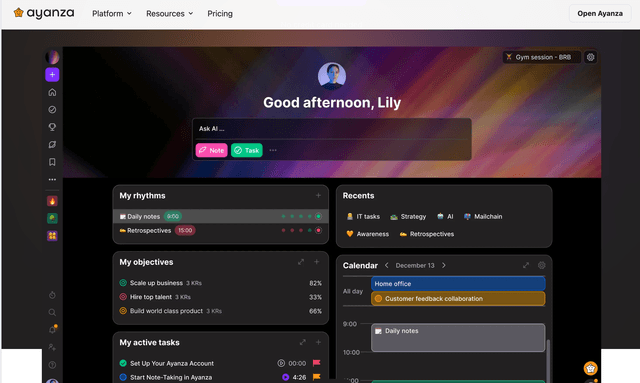Viewport: 640px width, 383px height.
Task: Add a new rhythm with plus icon
Action: [x=318, y=196]
